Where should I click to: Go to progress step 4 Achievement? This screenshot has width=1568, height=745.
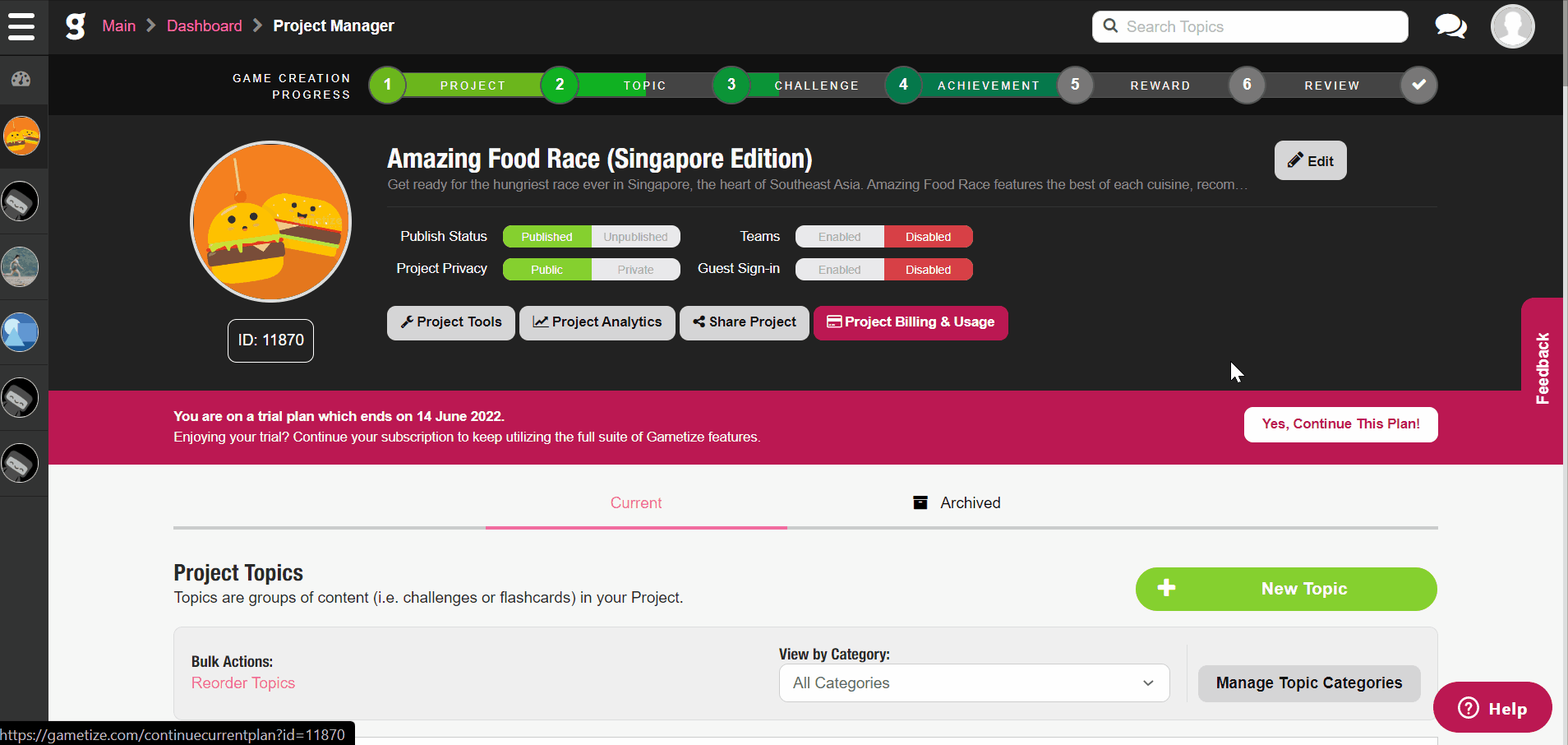click(903, 85)
